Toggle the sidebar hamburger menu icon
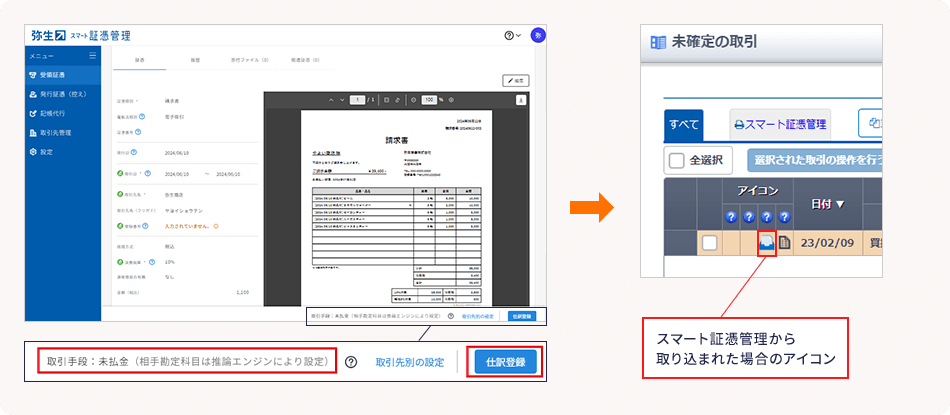950x415 pixels. point(93,56)
